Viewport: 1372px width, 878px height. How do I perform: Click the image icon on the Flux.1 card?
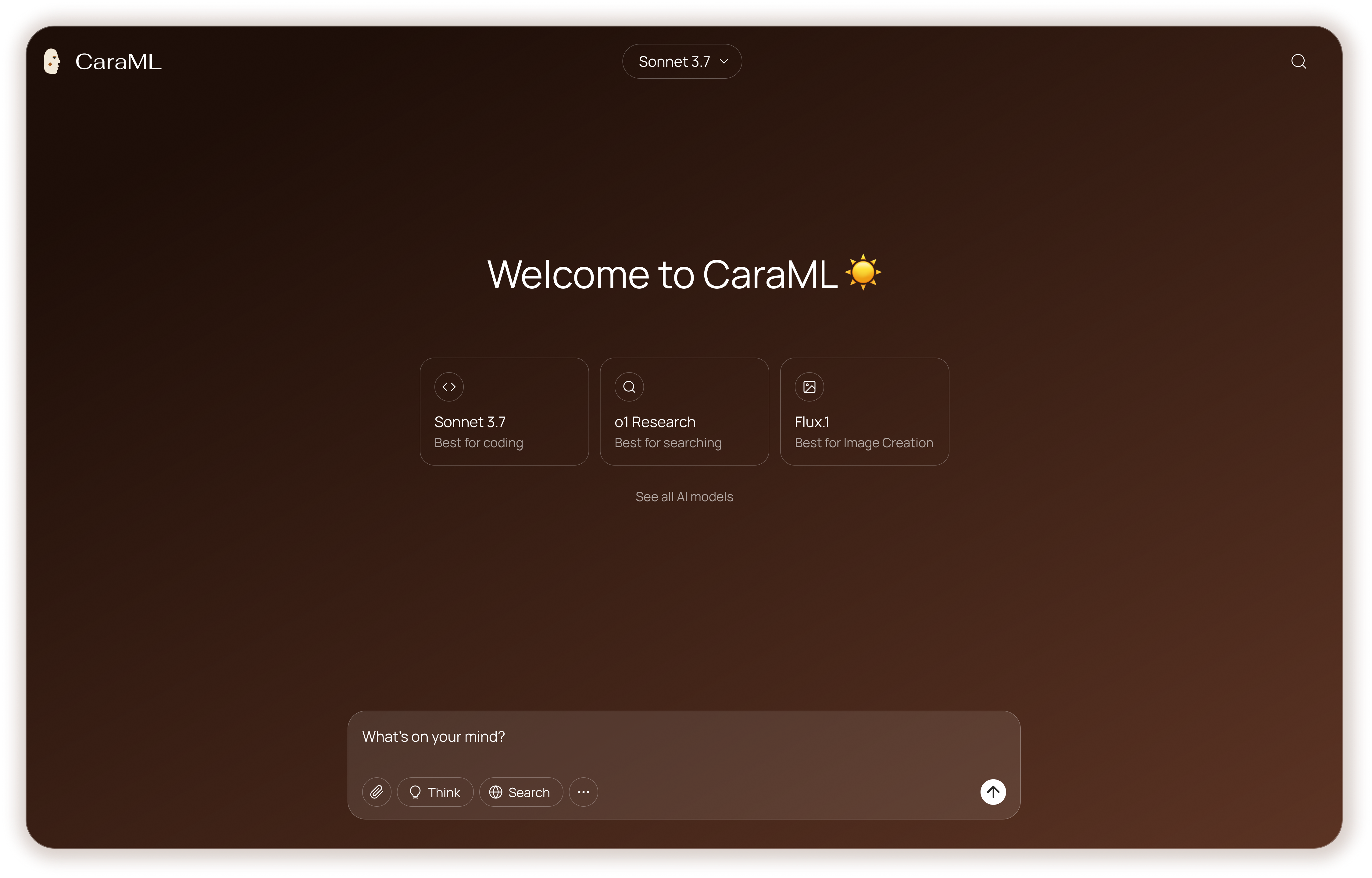pyautogui.click(x=809, y=387)
